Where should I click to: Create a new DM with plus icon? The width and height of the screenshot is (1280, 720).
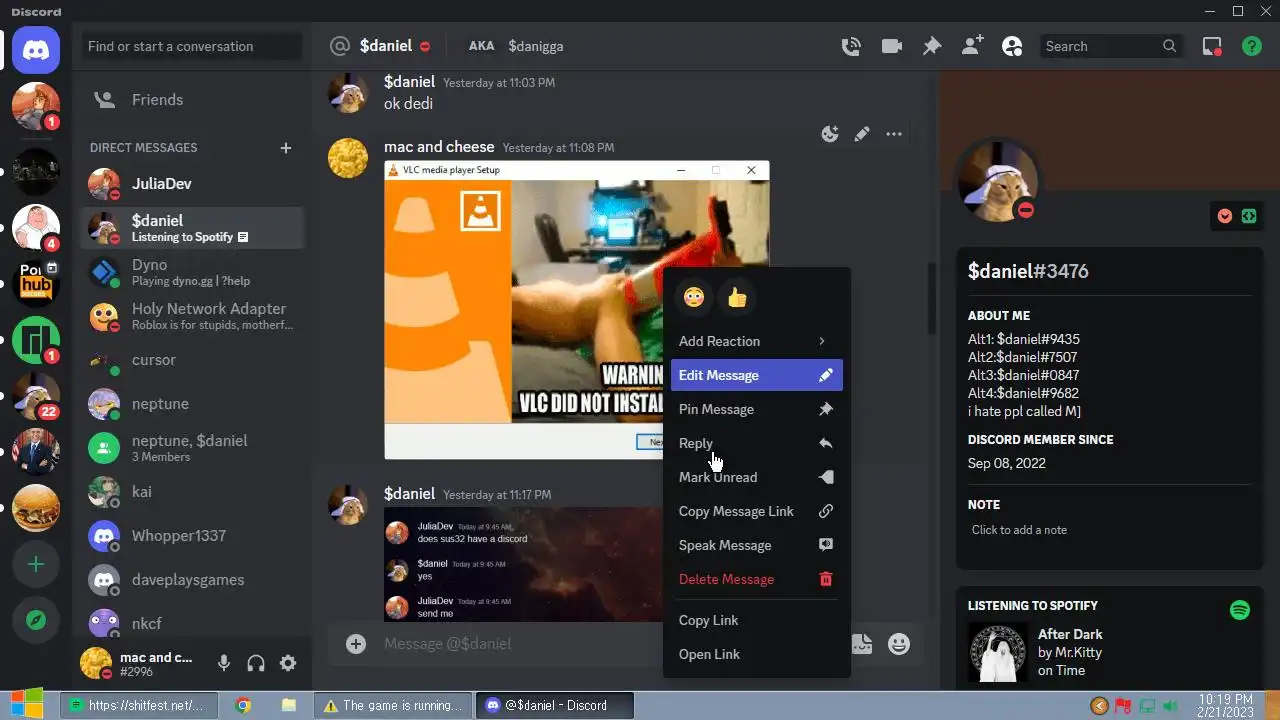coord(286,148)
